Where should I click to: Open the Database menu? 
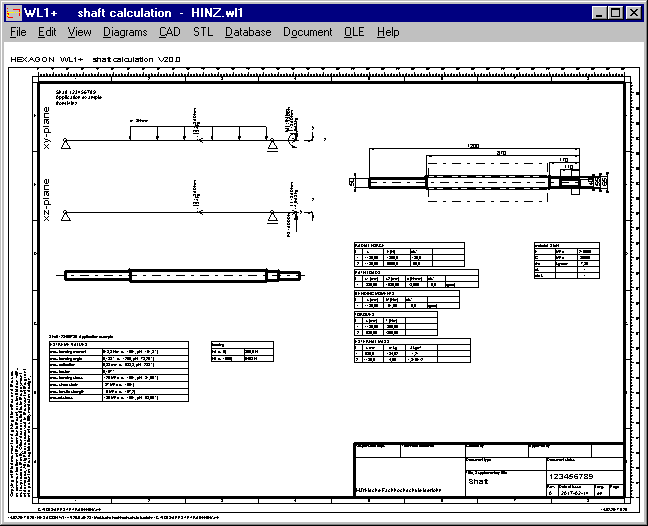248,32
